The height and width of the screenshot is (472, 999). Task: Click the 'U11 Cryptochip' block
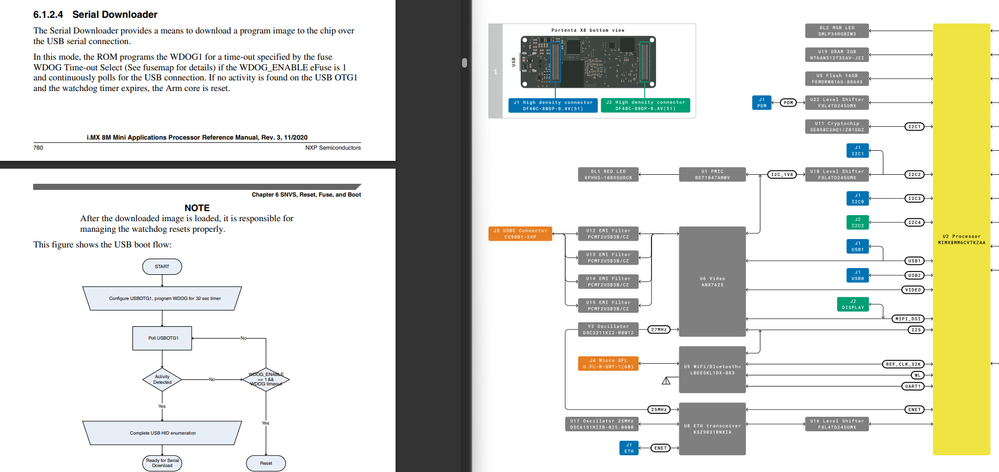838,126
